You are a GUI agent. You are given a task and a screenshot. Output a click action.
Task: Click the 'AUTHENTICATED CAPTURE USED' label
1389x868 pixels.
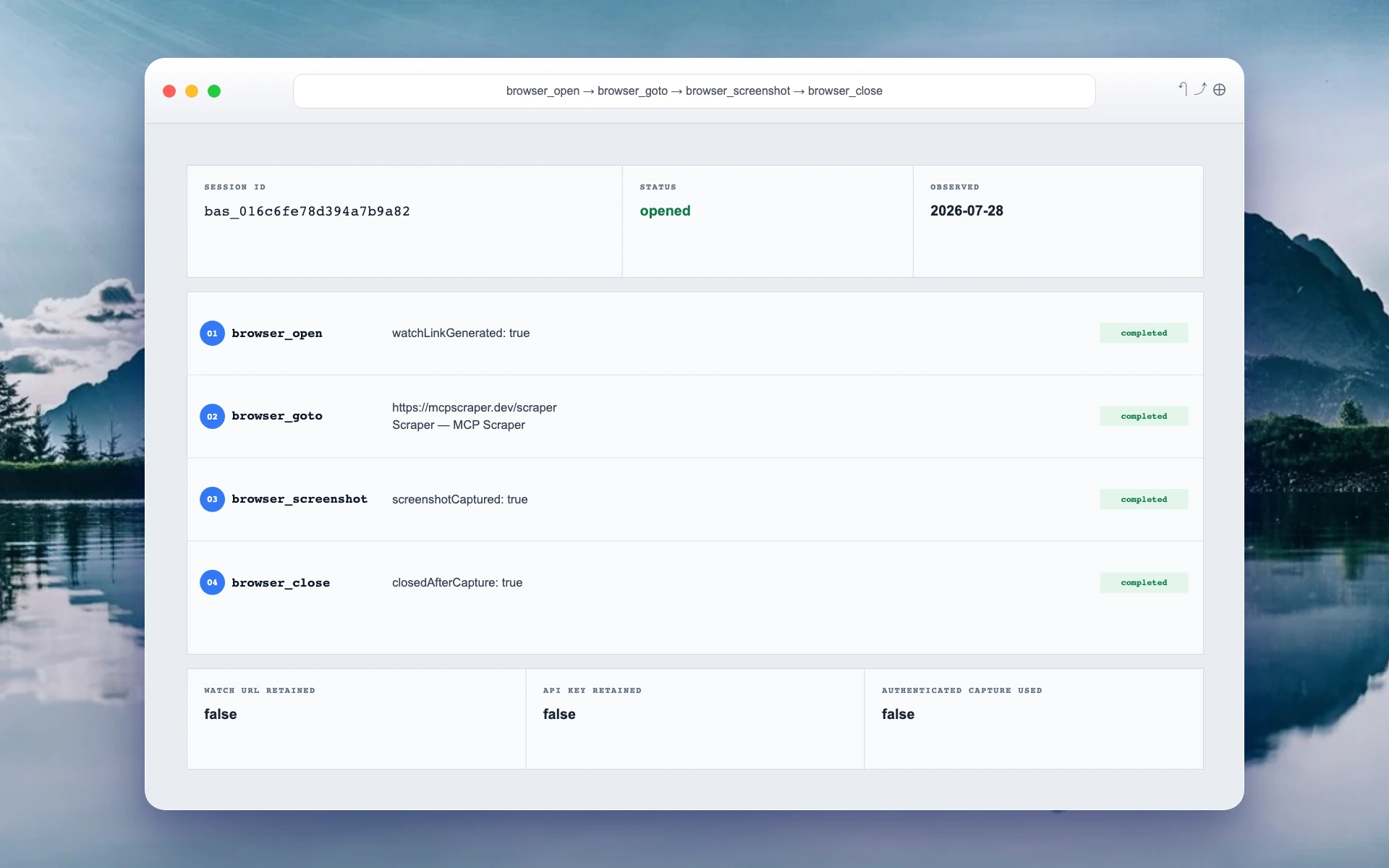[962, 691]
